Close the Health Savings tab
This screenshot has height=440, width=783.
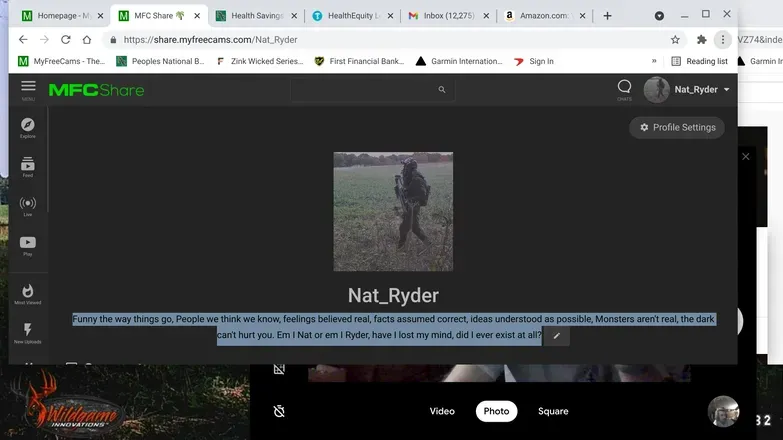coord(294,16)
